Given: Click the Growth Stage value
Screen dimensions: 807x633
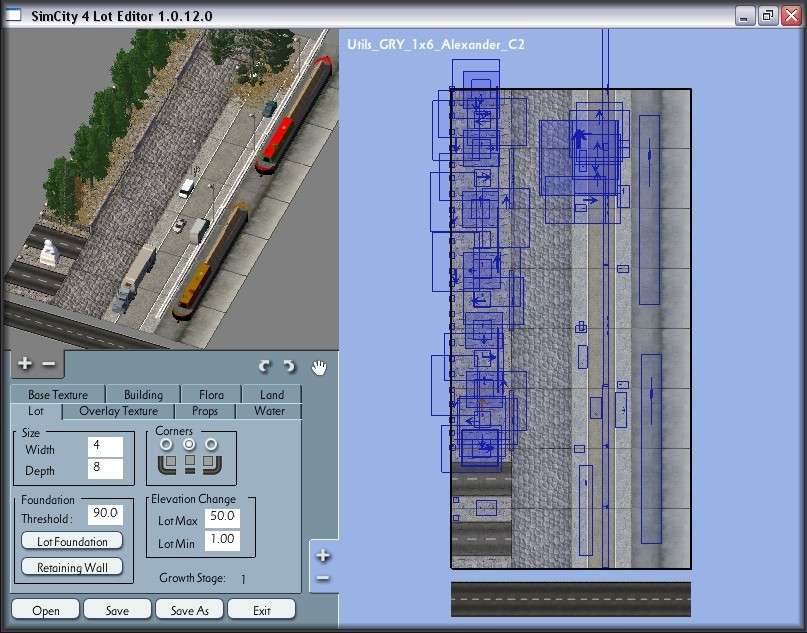Looking at the screenshot, I should click(x=243, y=579).
